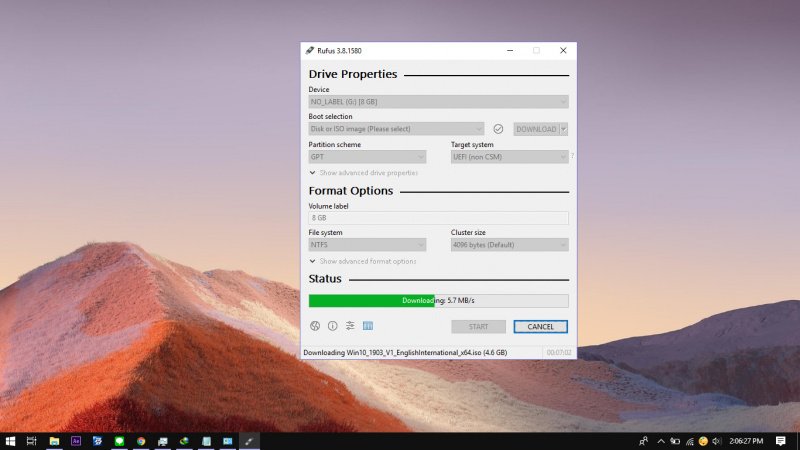Viewport: 800px width, 450px height.
Task: Click the Volume label field
Action: pyautogui.click(x=438, y=218)
